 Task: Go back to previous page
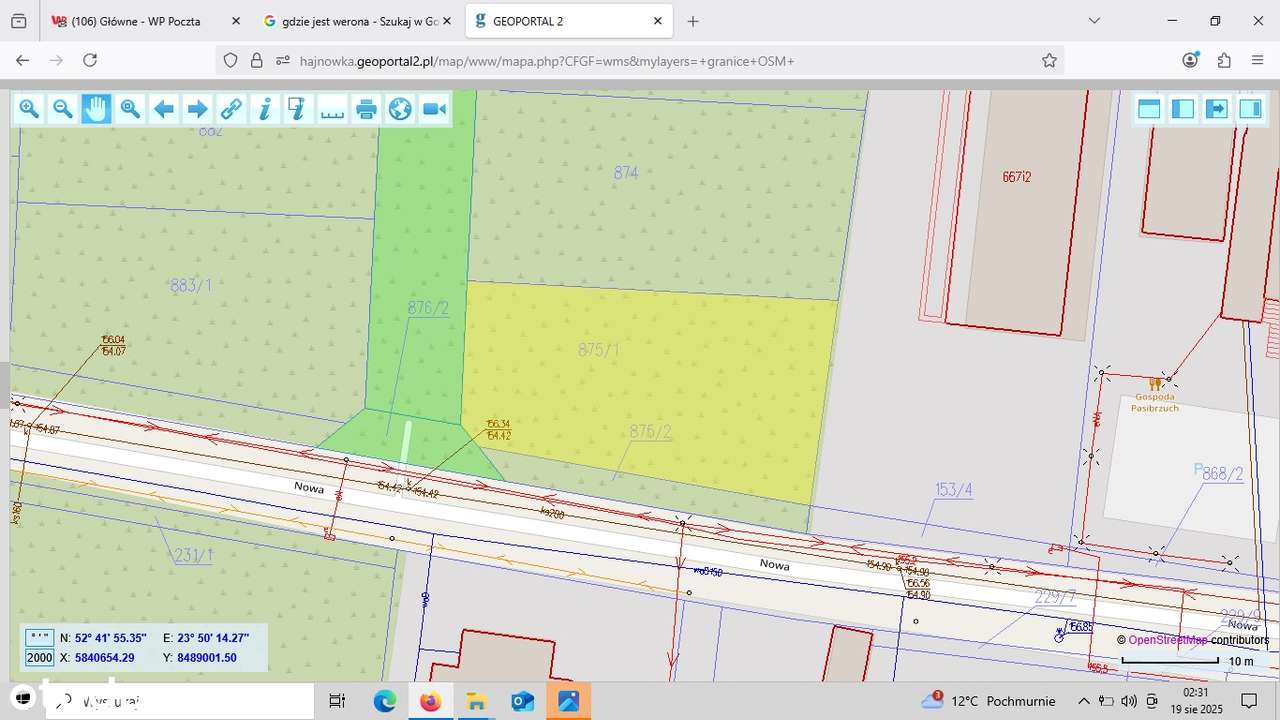coord(22,60)
